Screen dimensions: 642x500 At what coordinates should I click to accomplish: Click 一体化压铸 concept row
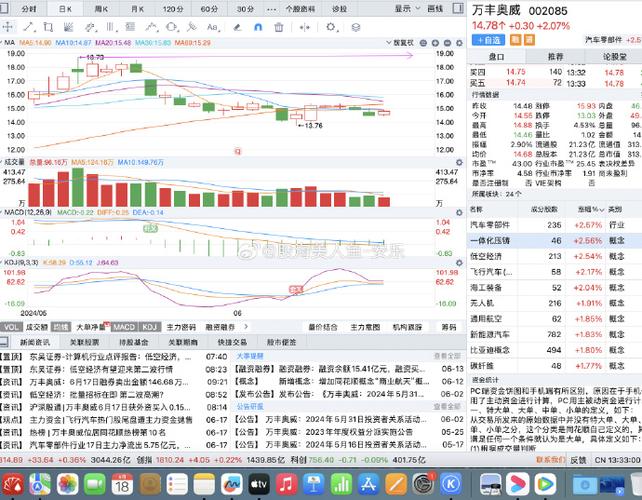point(554,241)
